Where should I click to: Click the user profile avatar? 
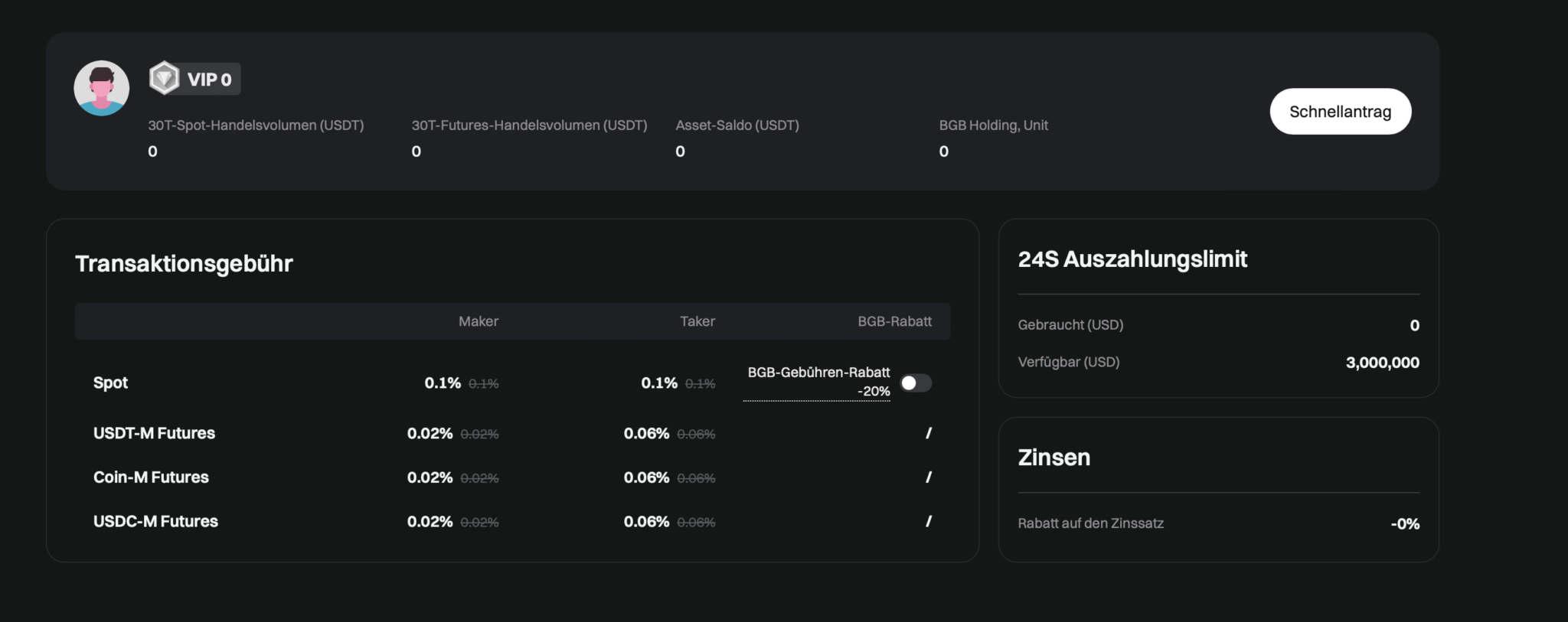[x=101, y=88]
